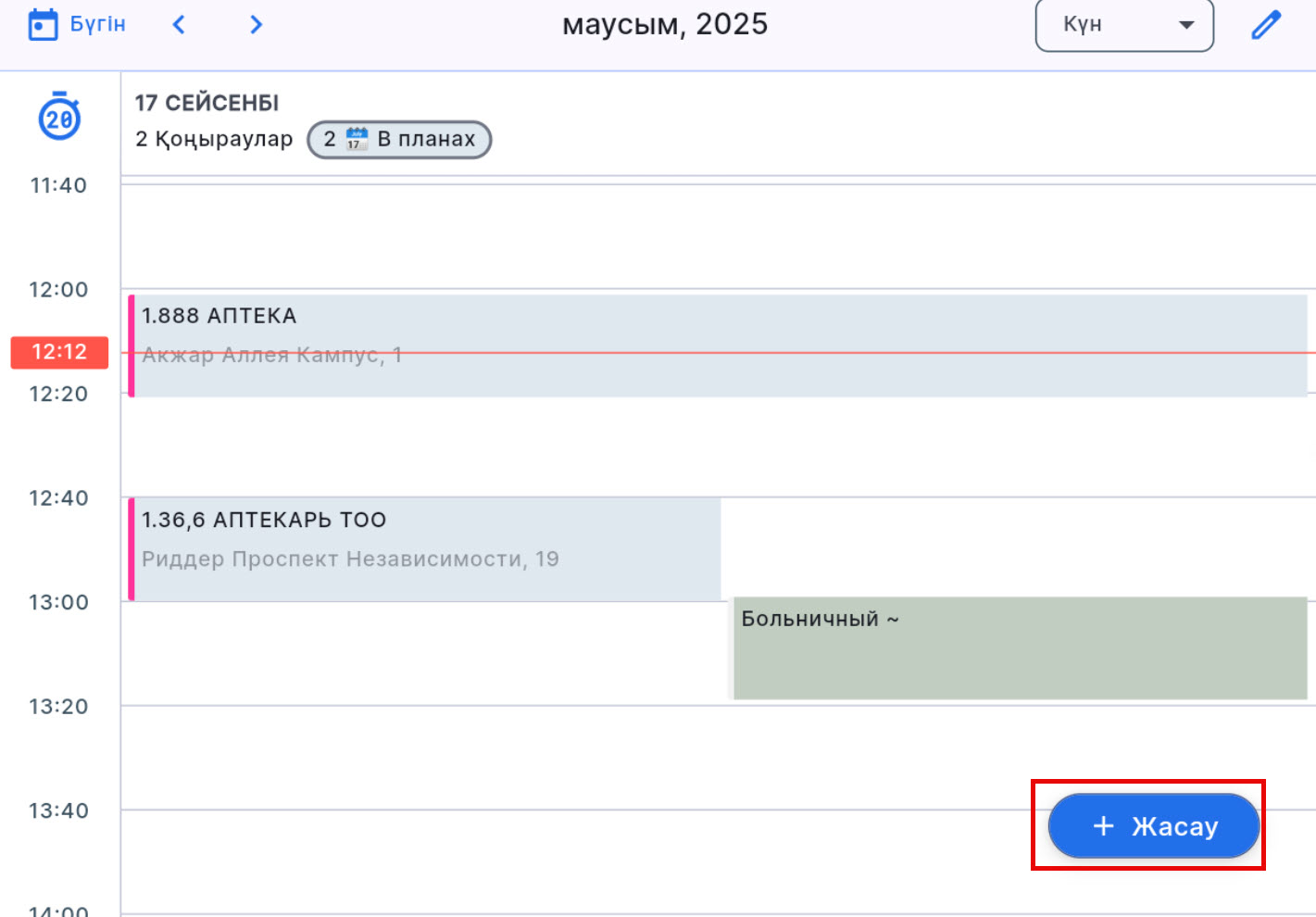Select the 2 Қоңыраулар counter
The height and width of the screenshot is (917, 1316).
214,140
